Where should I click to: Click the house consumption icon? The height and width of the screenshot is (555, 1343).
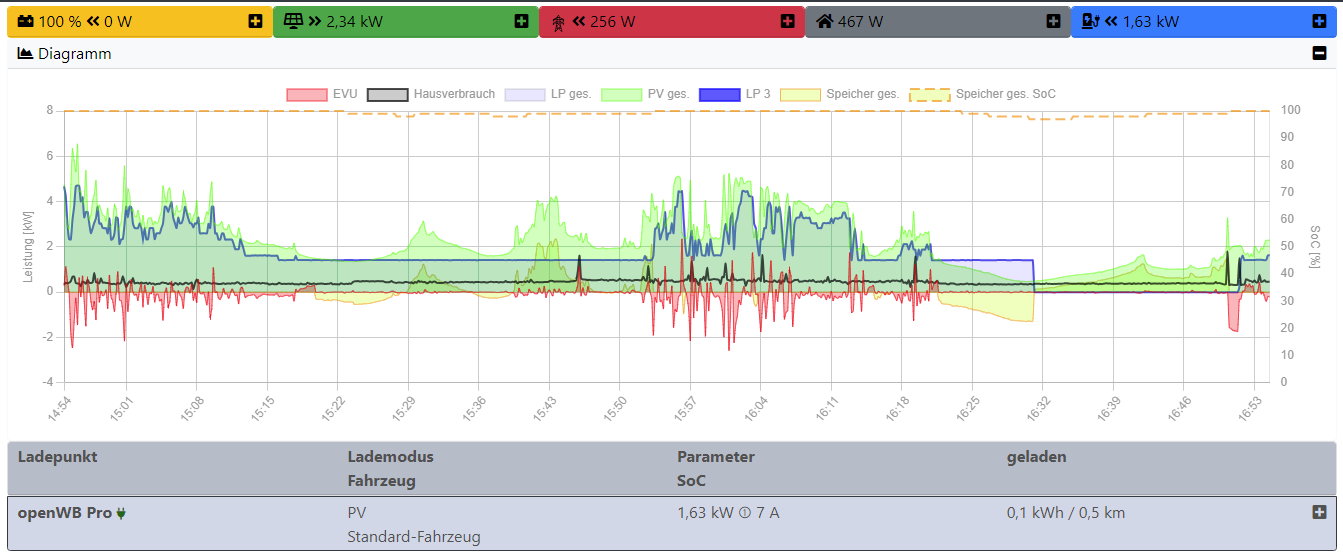825,21
